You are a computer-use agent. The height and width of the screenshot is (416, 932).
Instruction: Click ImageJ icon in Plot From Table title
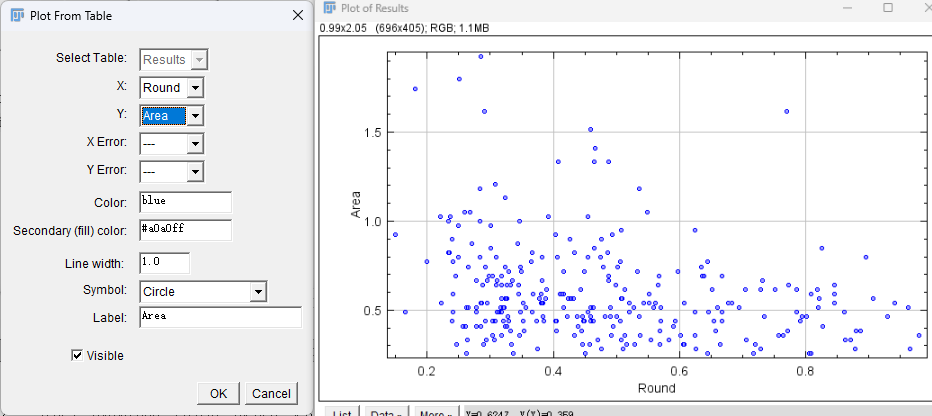pyautogui.click(x=17, y=15)
